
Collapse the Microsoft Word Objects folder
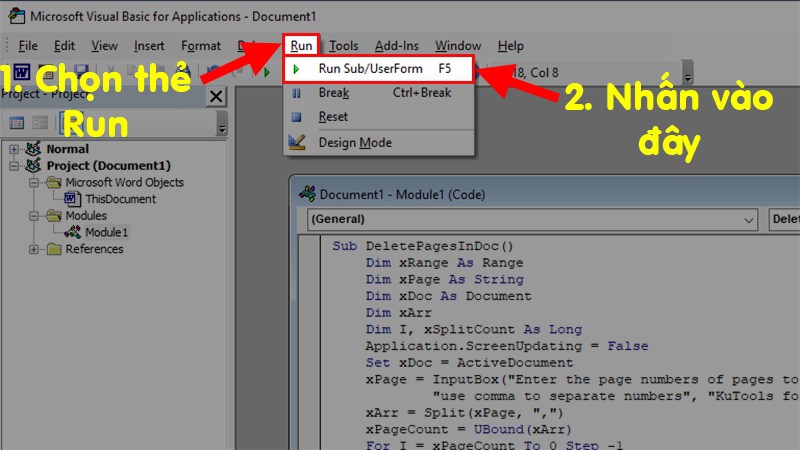[34, 182]
